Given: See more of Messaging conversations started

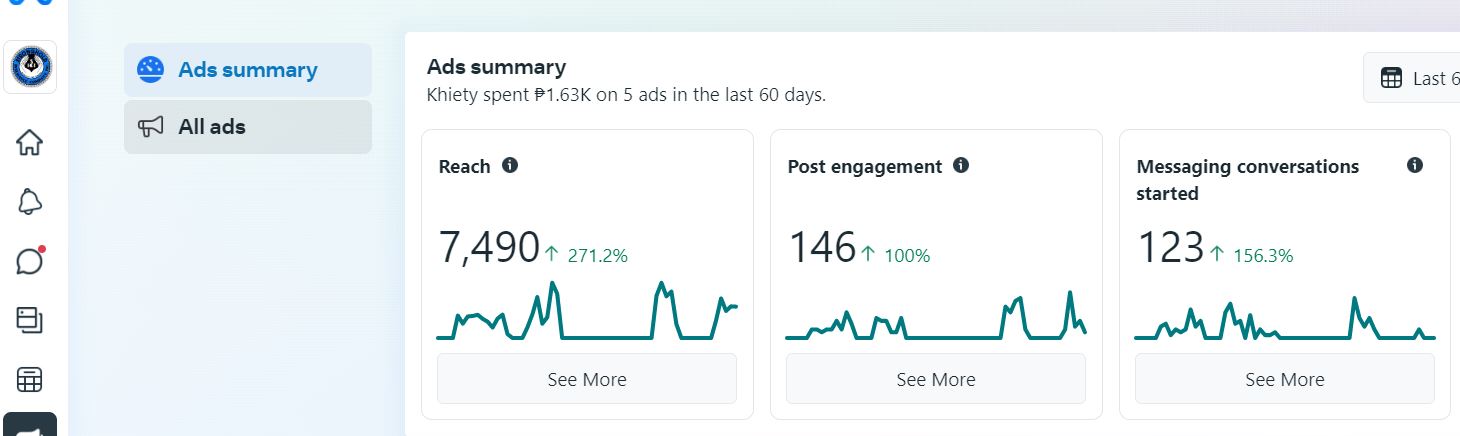Looking at the screenshot, I should pyautogui.click(x=1285, y=379).
